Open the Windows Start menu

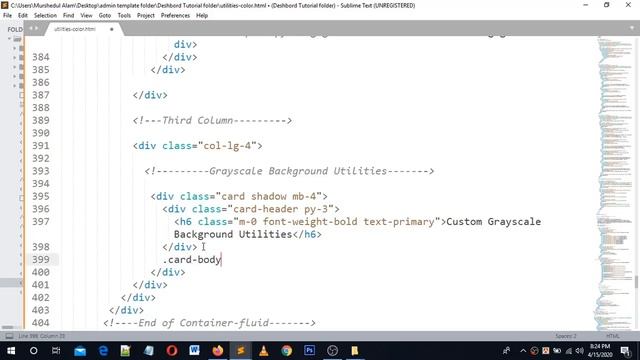[11, 351]
